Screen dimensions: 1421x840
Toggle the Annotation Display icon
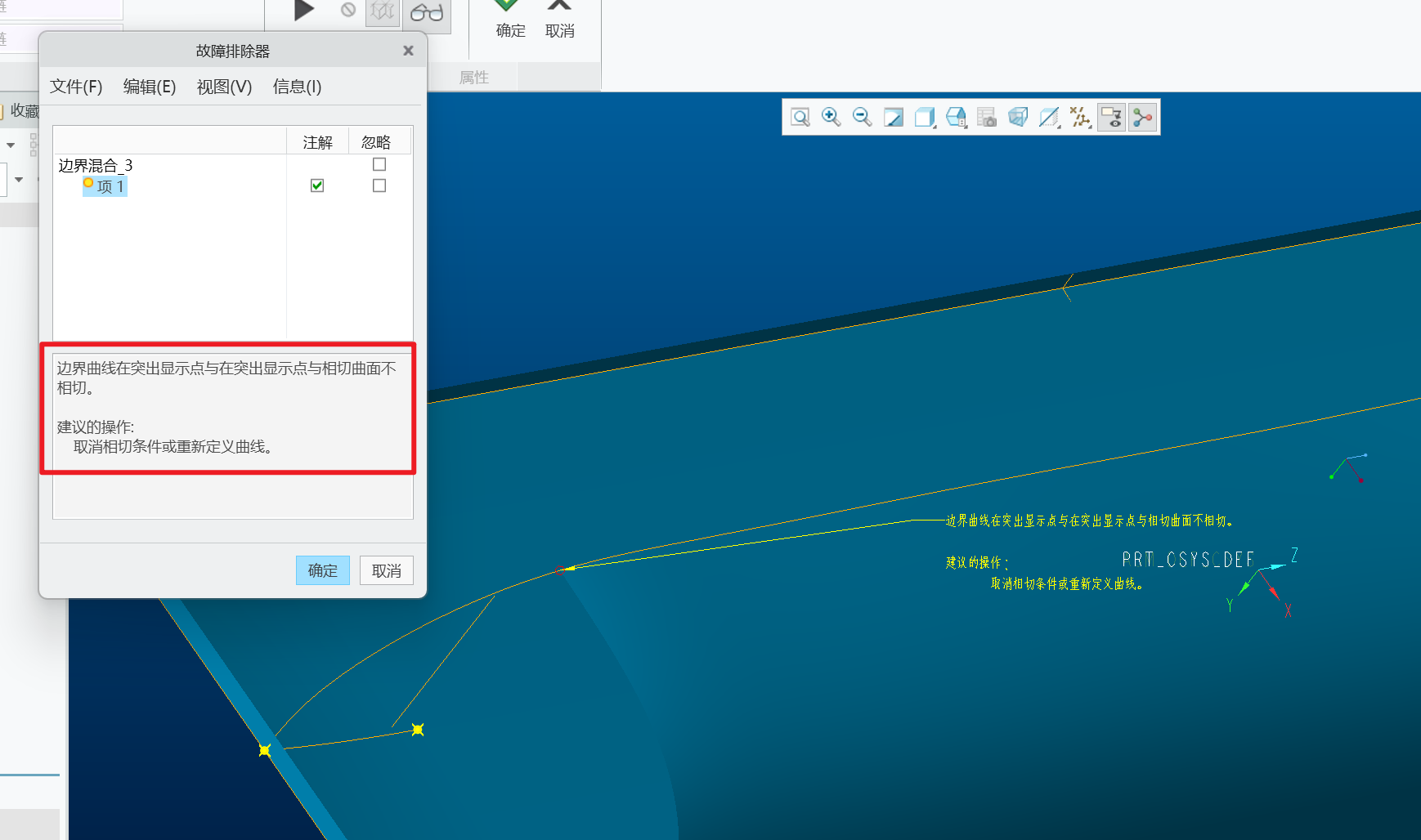click(1111, 118)
